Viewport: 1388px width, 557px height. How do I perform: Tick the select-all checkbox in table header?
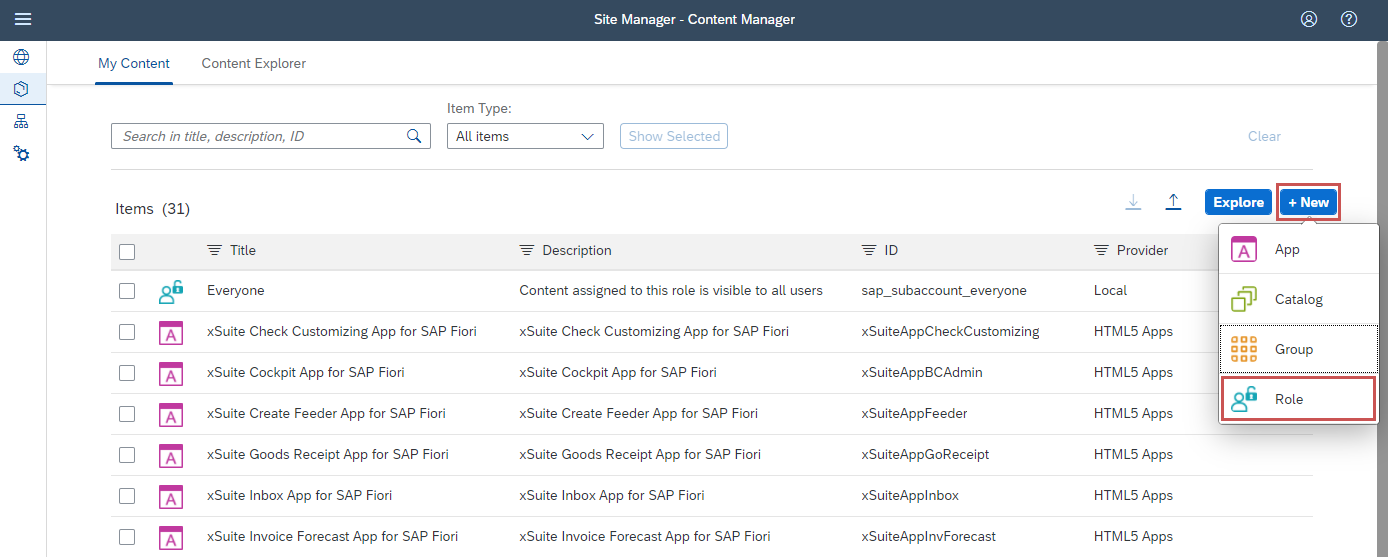[127, 251]
